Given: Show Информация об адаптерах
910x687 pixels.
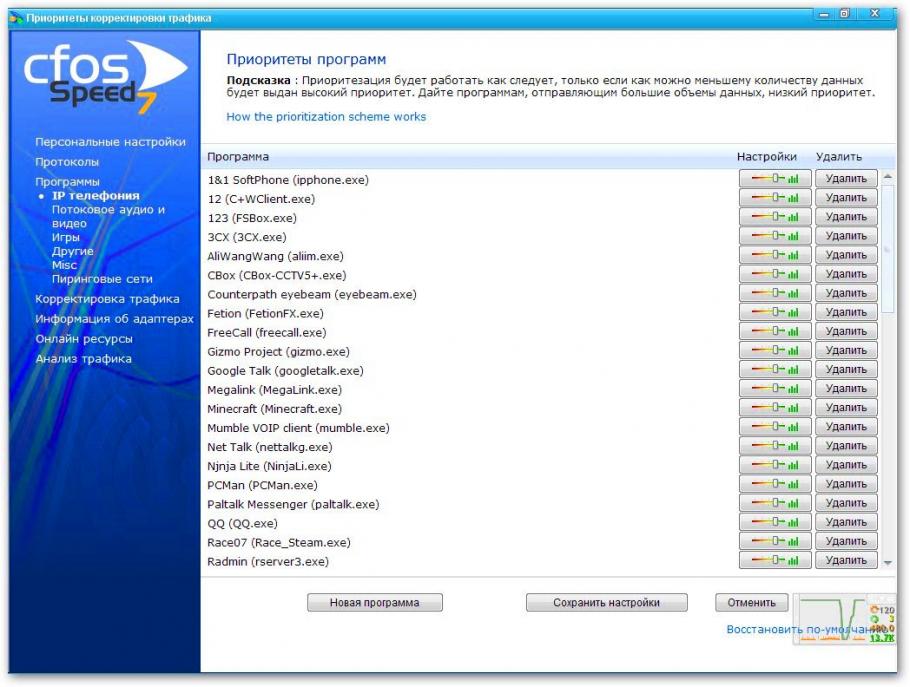Looking at the screenshot, I should point(114,319).
